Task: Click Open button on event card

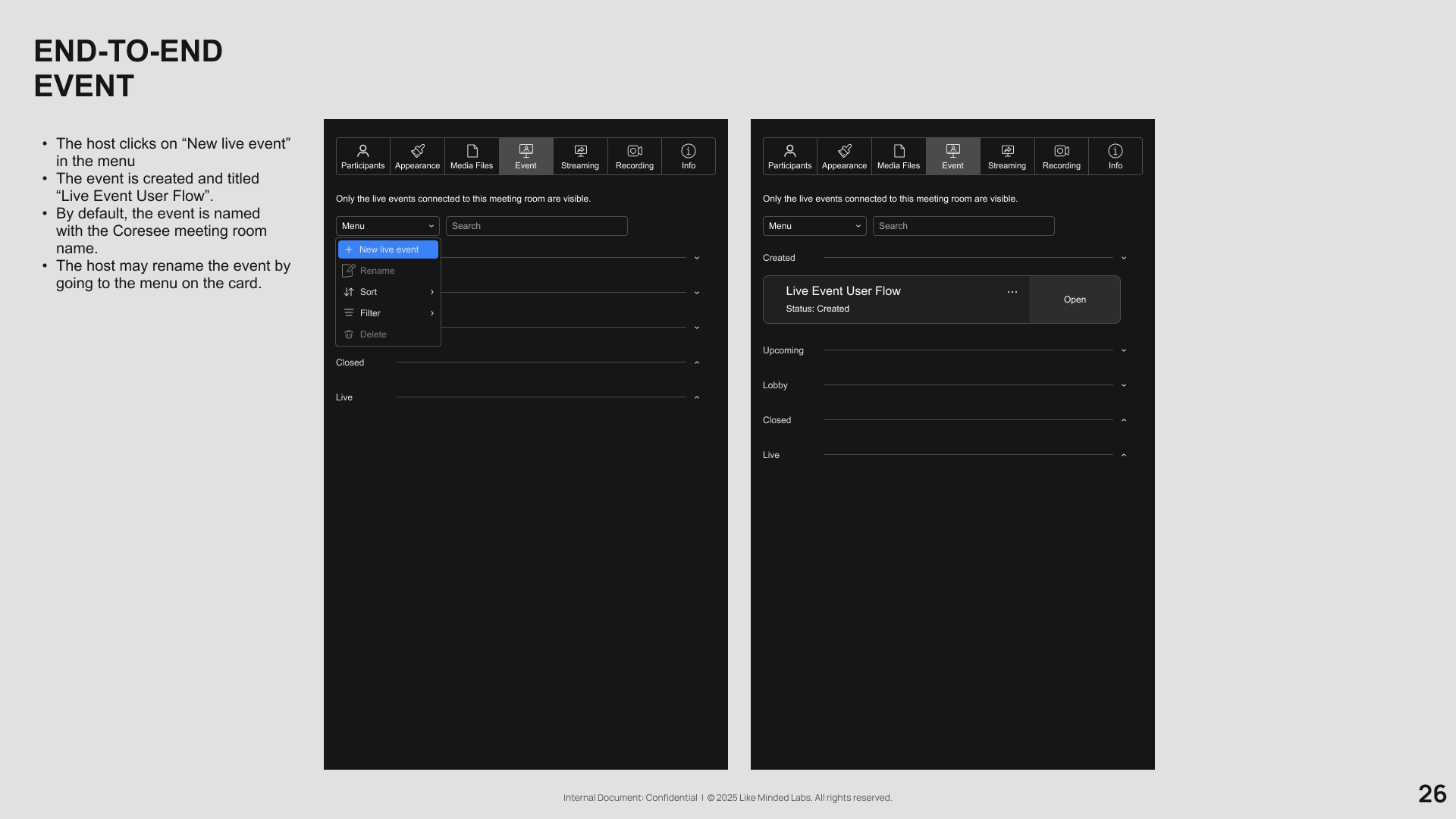Action: point(1075,300)
